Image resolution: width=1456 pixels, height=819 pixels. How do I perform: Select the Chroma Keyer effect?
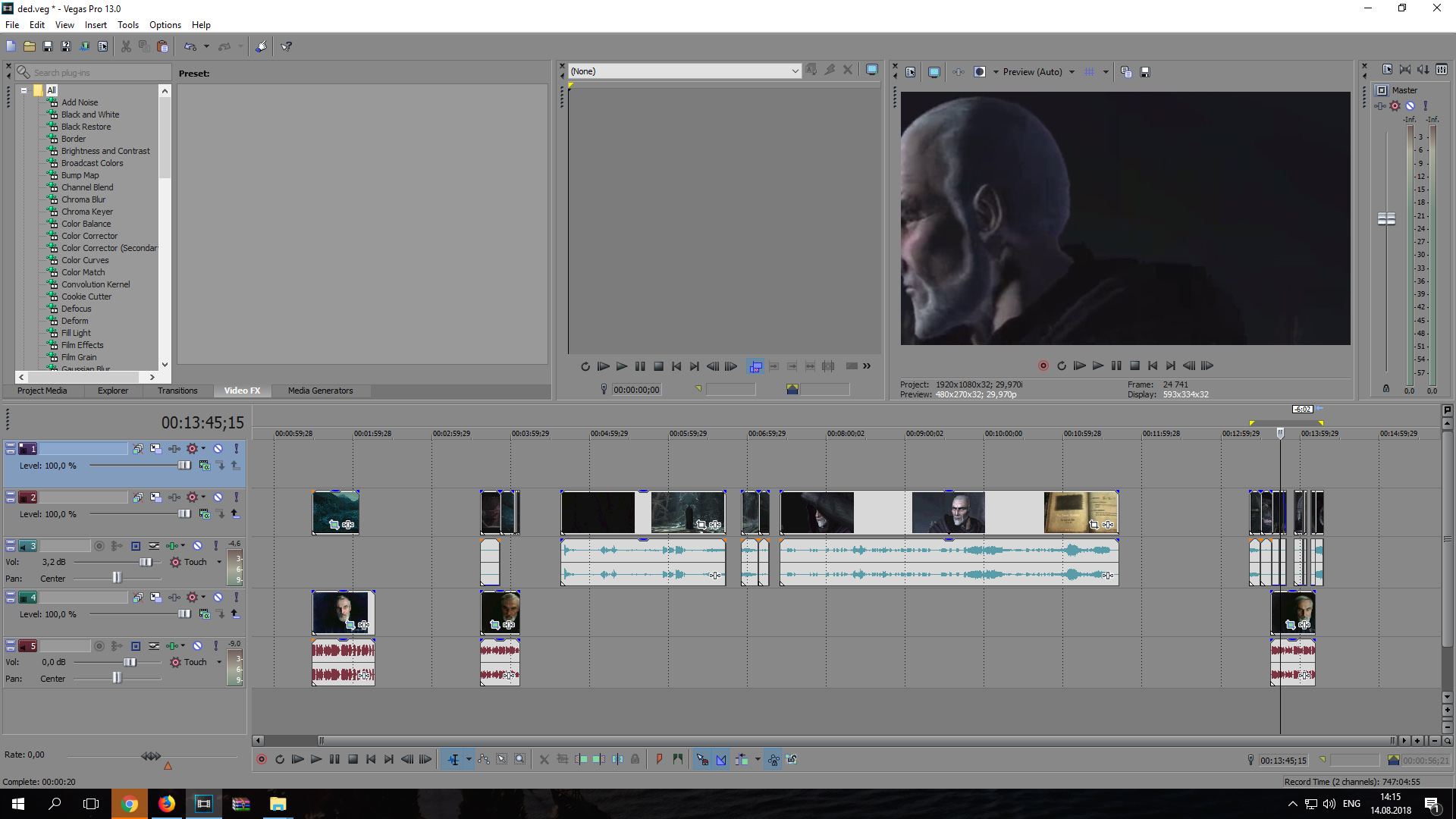(x=87, y=212)
